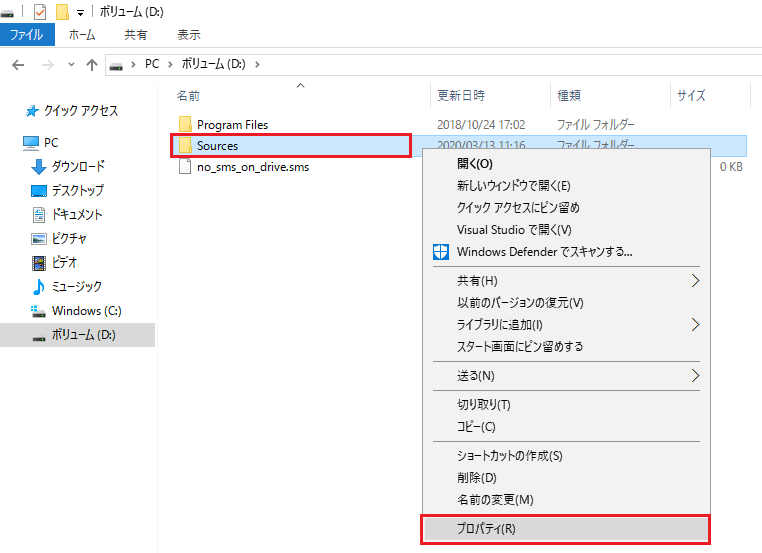This screenshot has width=762, height=553.
Task: Sort by the 更新日時 column header
Action: point(461,95)
